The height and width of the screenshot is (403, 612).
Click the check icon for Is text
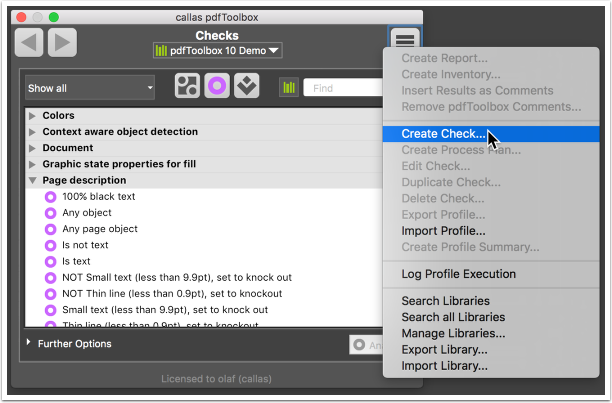[x=50, y=262]
